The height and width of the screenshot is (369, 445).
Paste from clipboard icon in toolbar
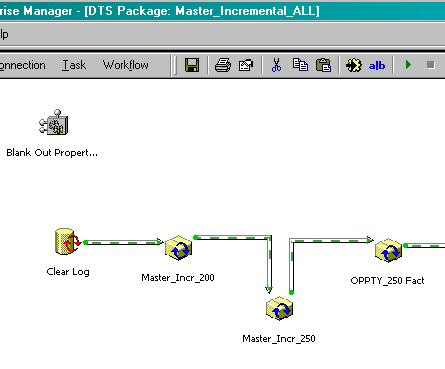tap(323, 65)
